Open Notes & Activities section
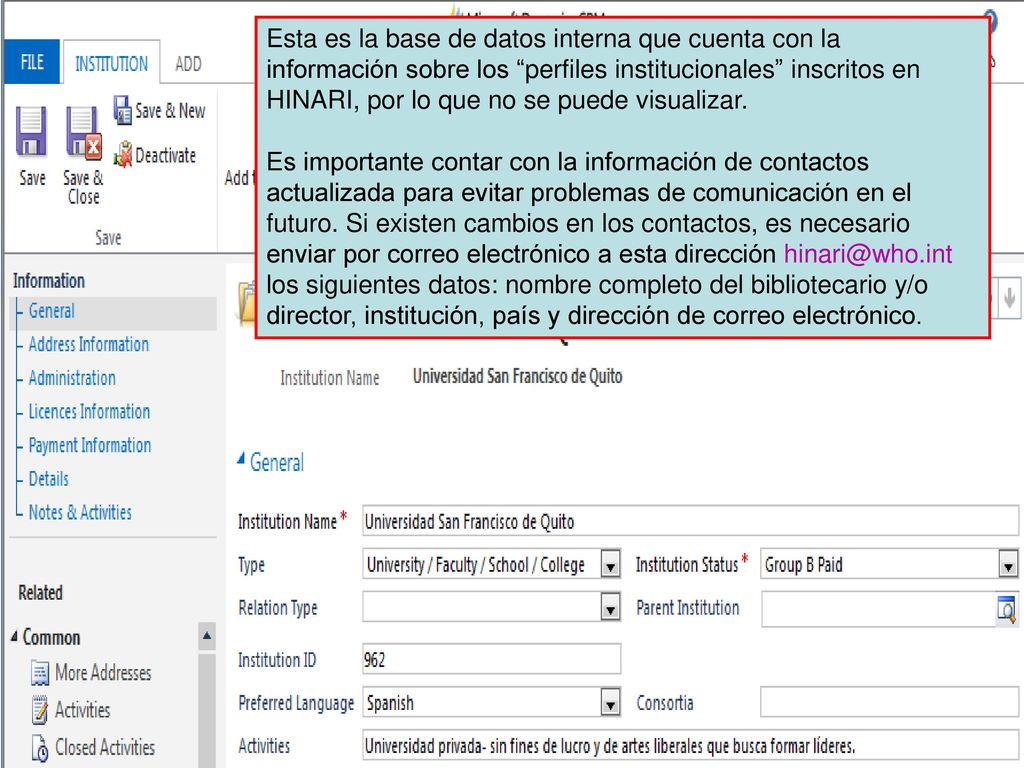This screenshot has height=768, width=1024. [x=80, y=512]
